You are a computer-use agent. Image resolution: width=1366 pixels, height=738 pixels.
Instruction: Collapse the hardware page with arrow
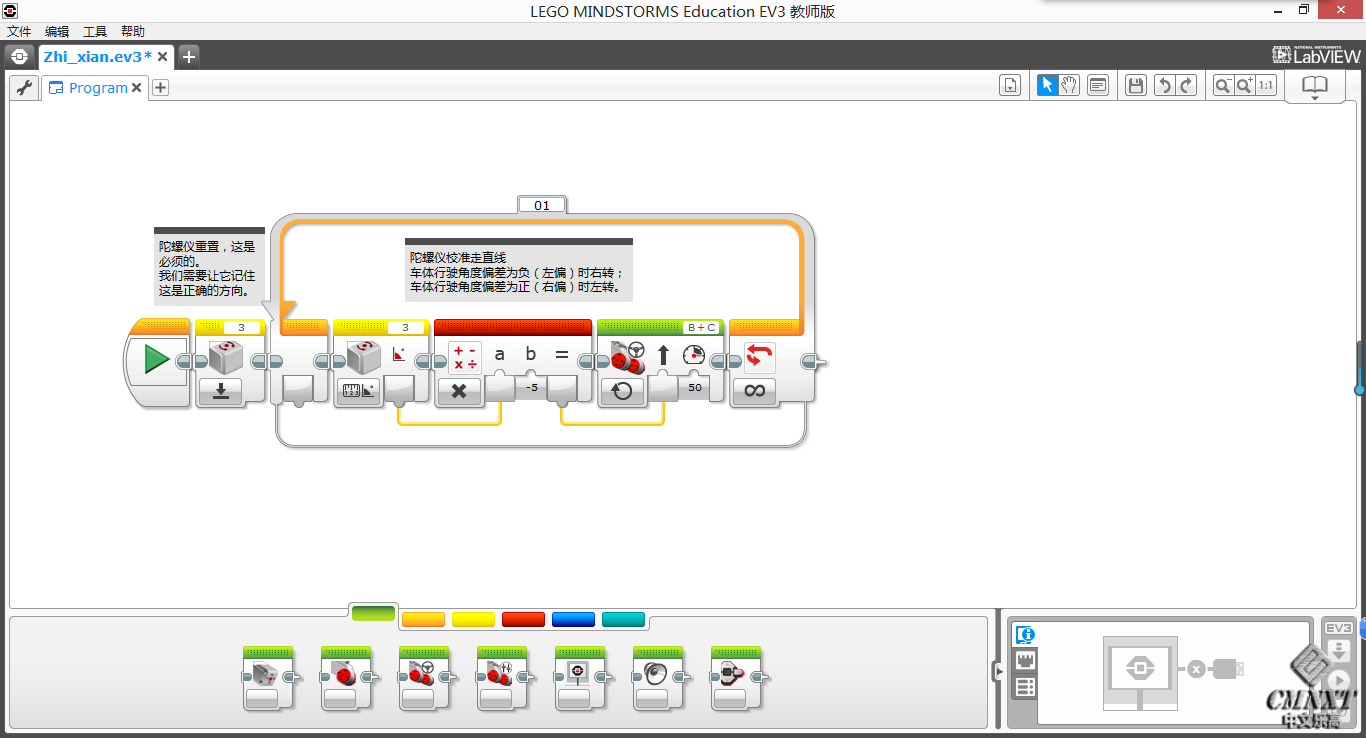pos(998,671)
